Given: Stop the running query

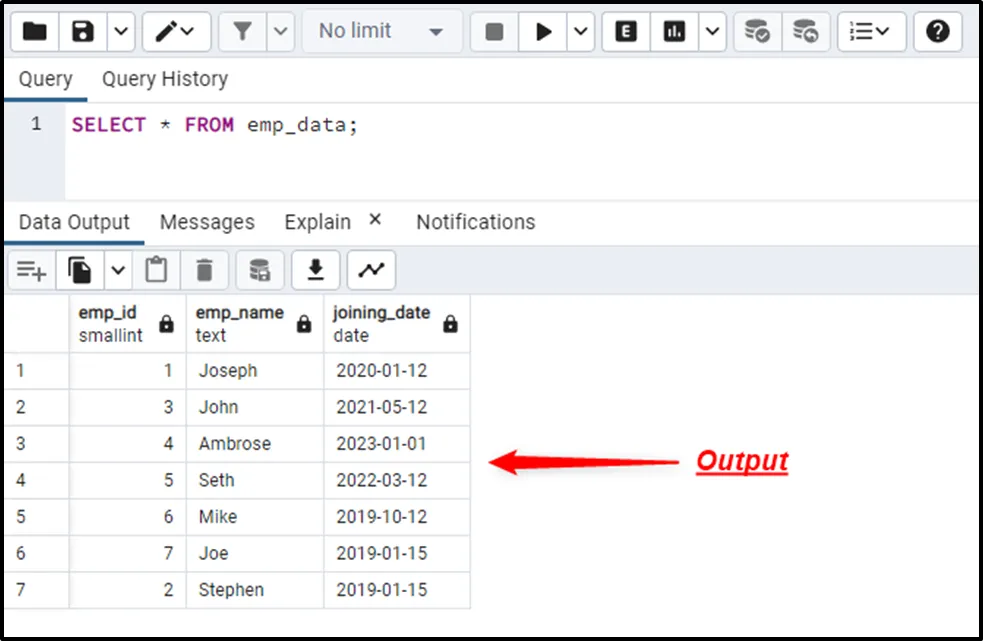Looking at the screenshot, I should point(494,32).
